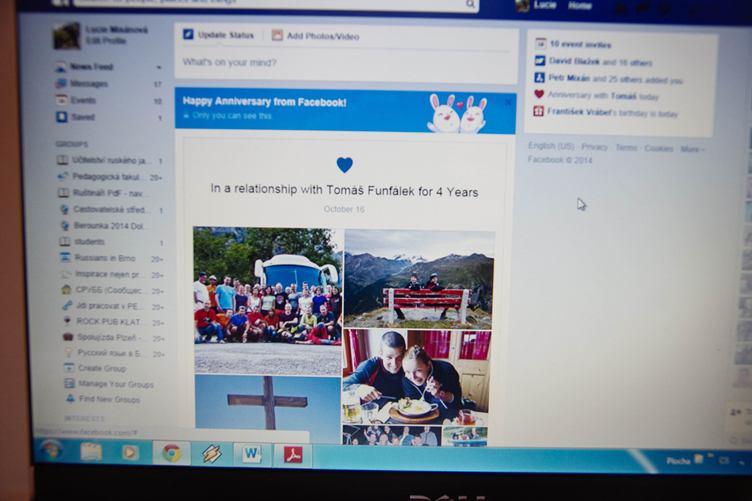Expand the More footer dropdown
Image resolution: width=752 pixels, height=501 pixels.
coord(692,149)
